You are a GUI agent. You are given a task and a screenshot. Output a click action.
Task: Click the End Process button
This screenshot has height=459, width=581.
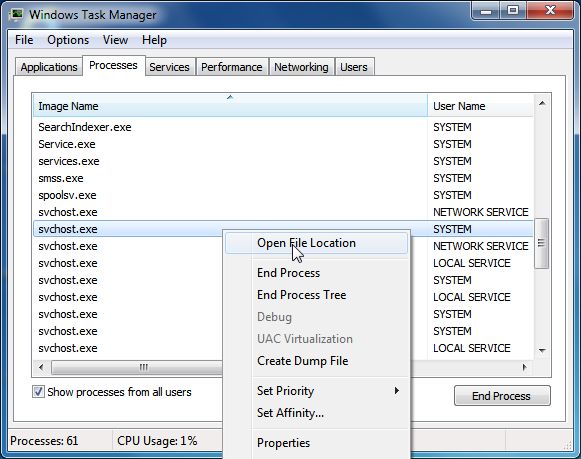click(x=502, y=396)
